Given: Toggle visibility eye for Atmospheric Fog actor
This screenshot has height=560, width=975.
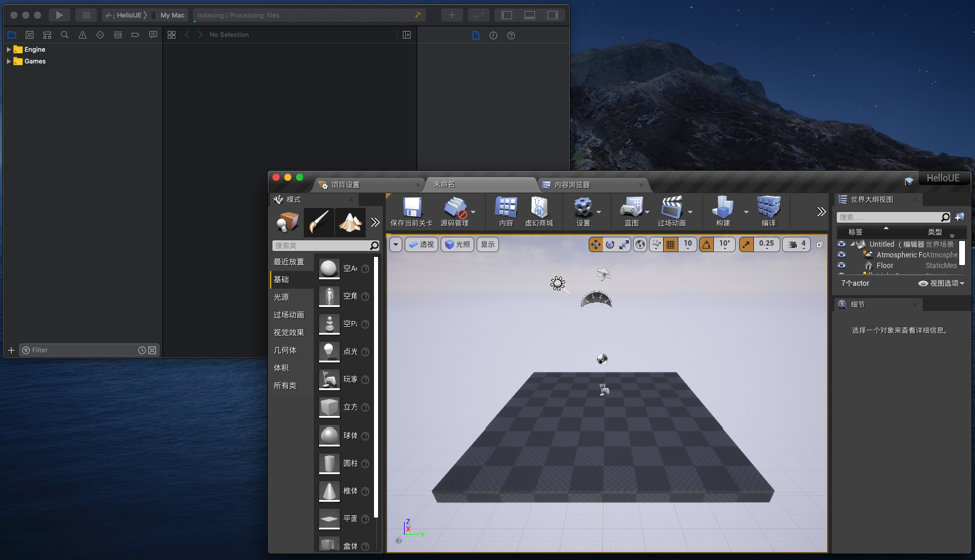Looking at the screenshot, I should (x=841, y=255).
